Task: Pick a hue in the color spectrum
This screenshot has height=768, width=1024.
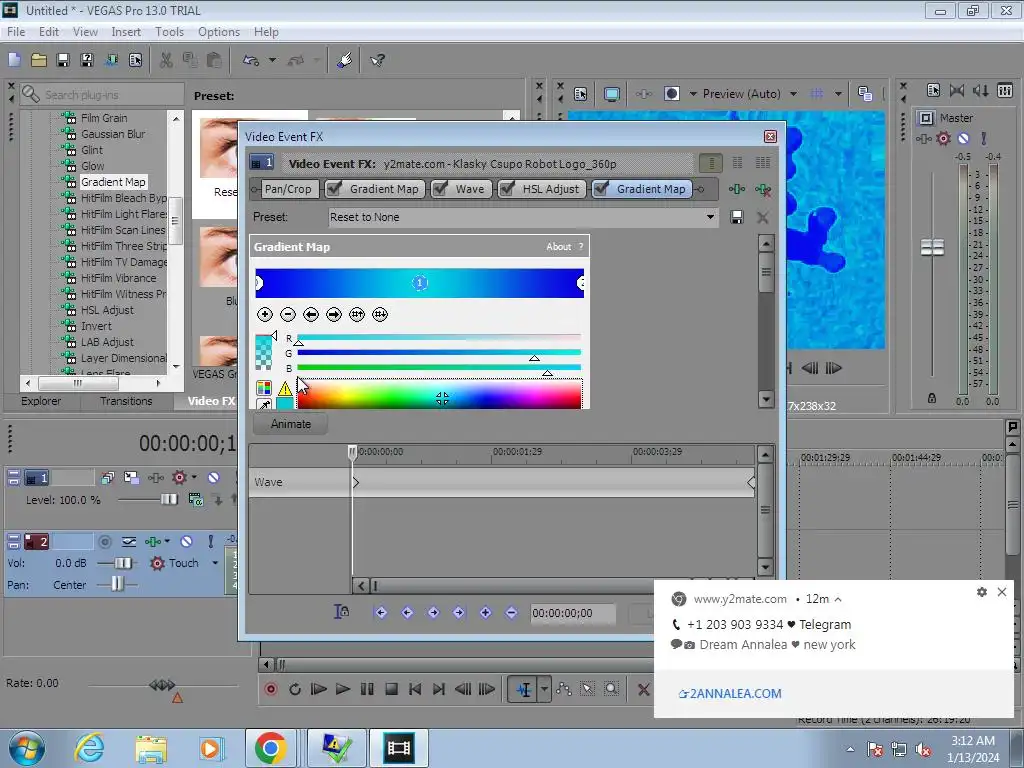Action: coord(439,394)
